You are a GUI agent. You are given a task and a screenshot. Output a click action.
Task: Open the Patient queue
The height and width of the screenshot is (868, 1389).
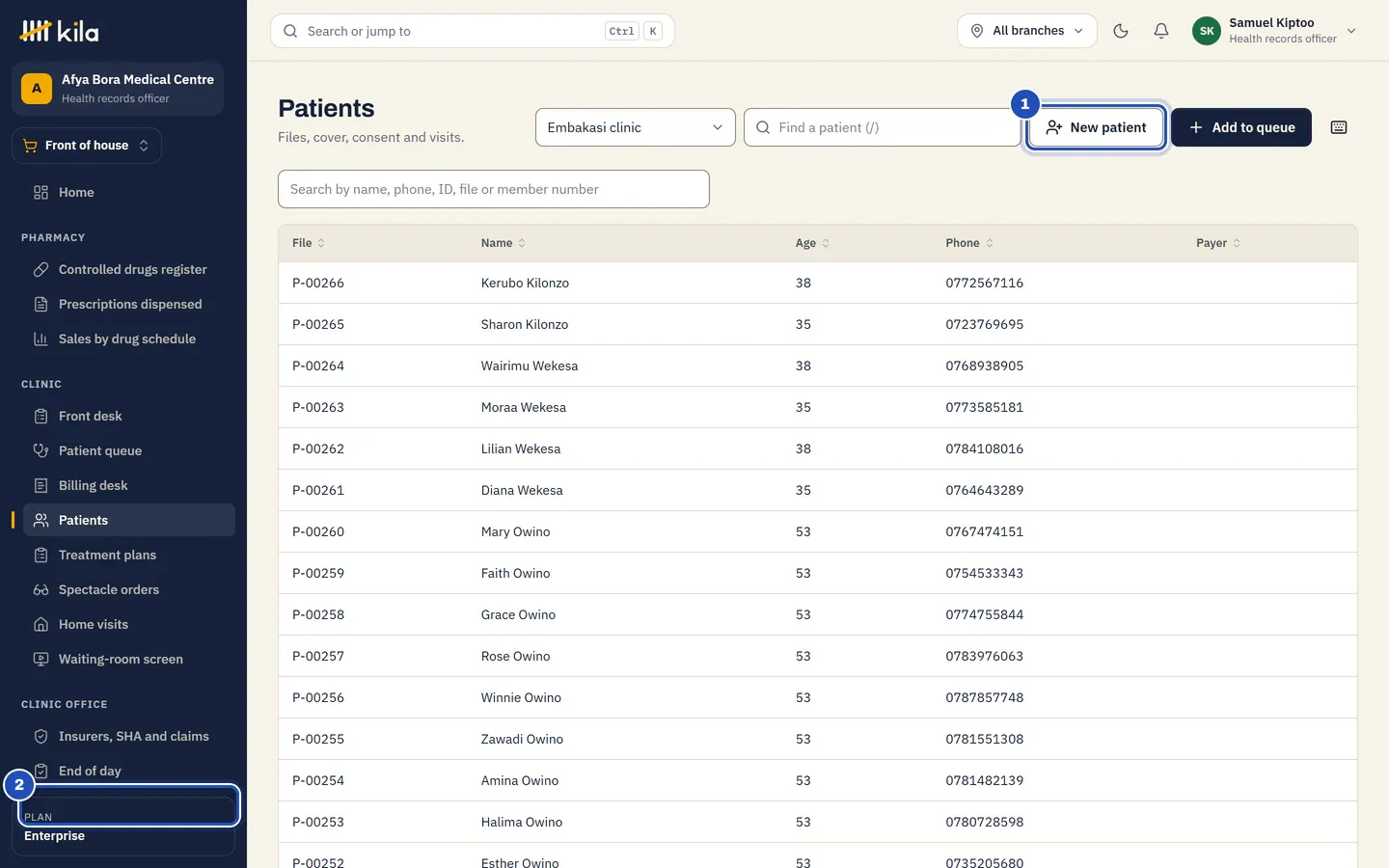click(129, 451)
